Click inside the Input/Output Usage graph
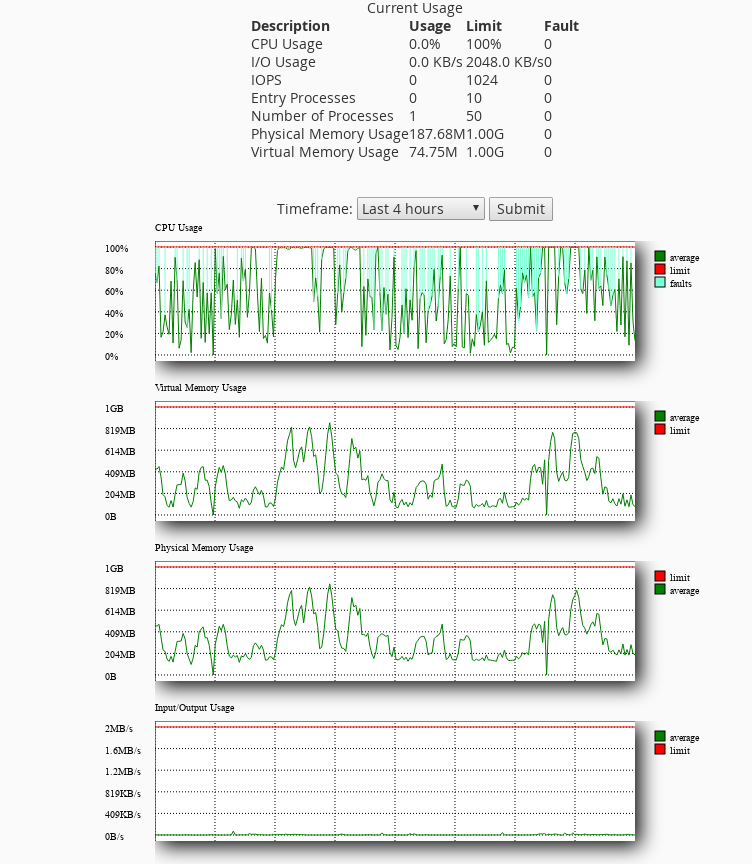Screen dimensions: 752x864 click(394, 781)
